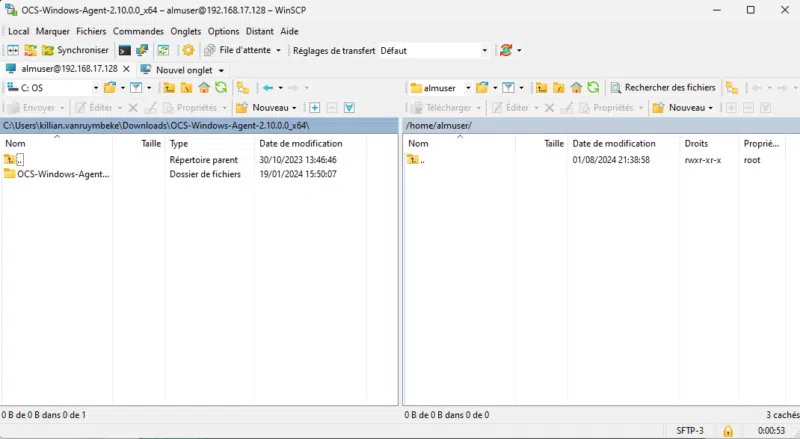Image resolution: width=800 pixels, height=439 pixels.
Task: Open the Onglets menu
Action: click(x=186, y=31)
